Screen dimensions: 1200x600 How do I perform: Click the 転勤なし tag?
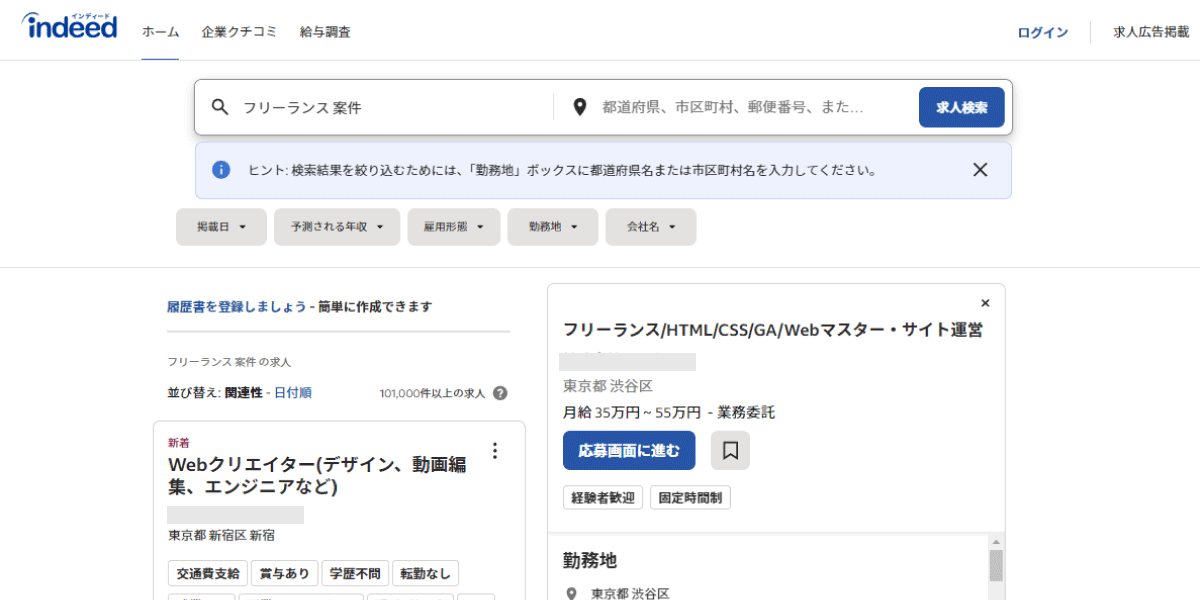click(x=426, y=573)
